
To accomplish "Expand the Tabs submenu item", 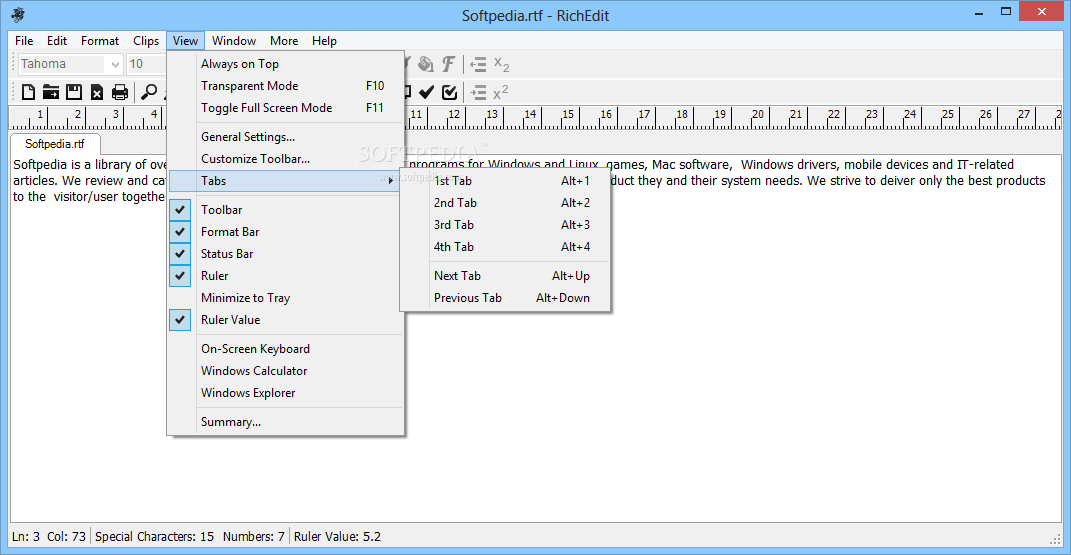I will [x=286, y=181].
